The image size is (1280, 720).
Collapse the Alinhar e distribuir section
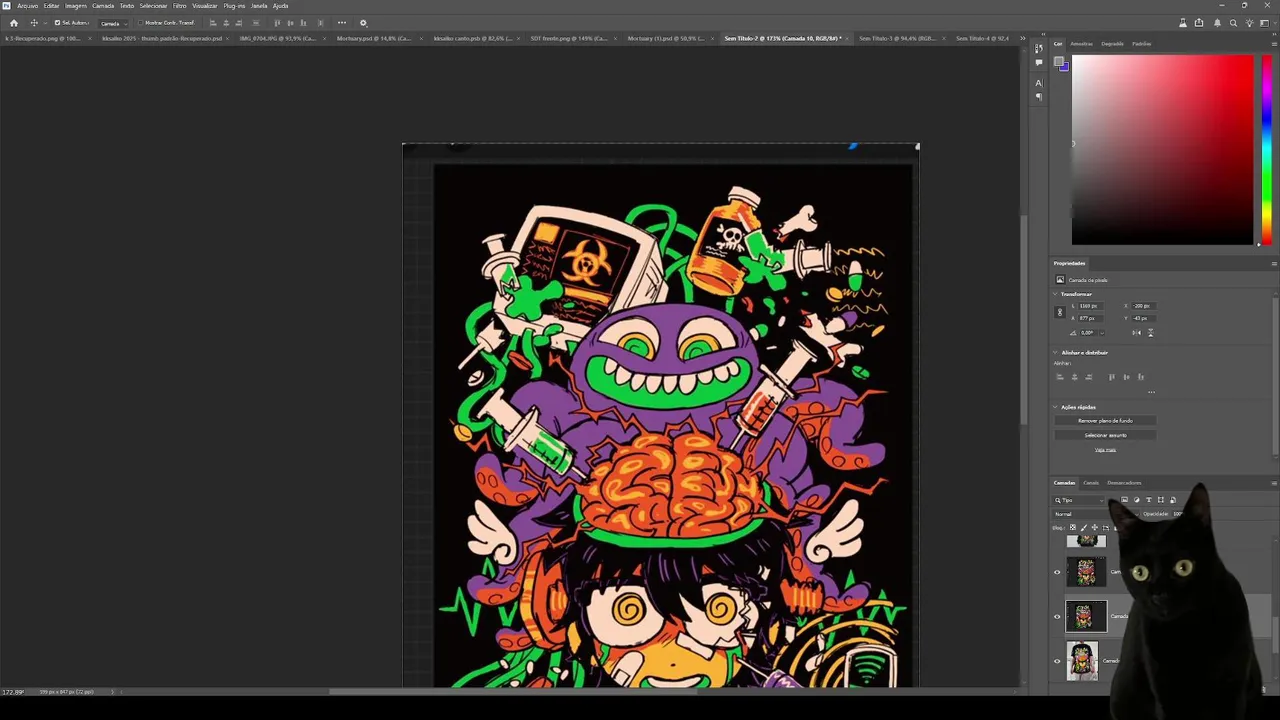[x=1055, y=352]
